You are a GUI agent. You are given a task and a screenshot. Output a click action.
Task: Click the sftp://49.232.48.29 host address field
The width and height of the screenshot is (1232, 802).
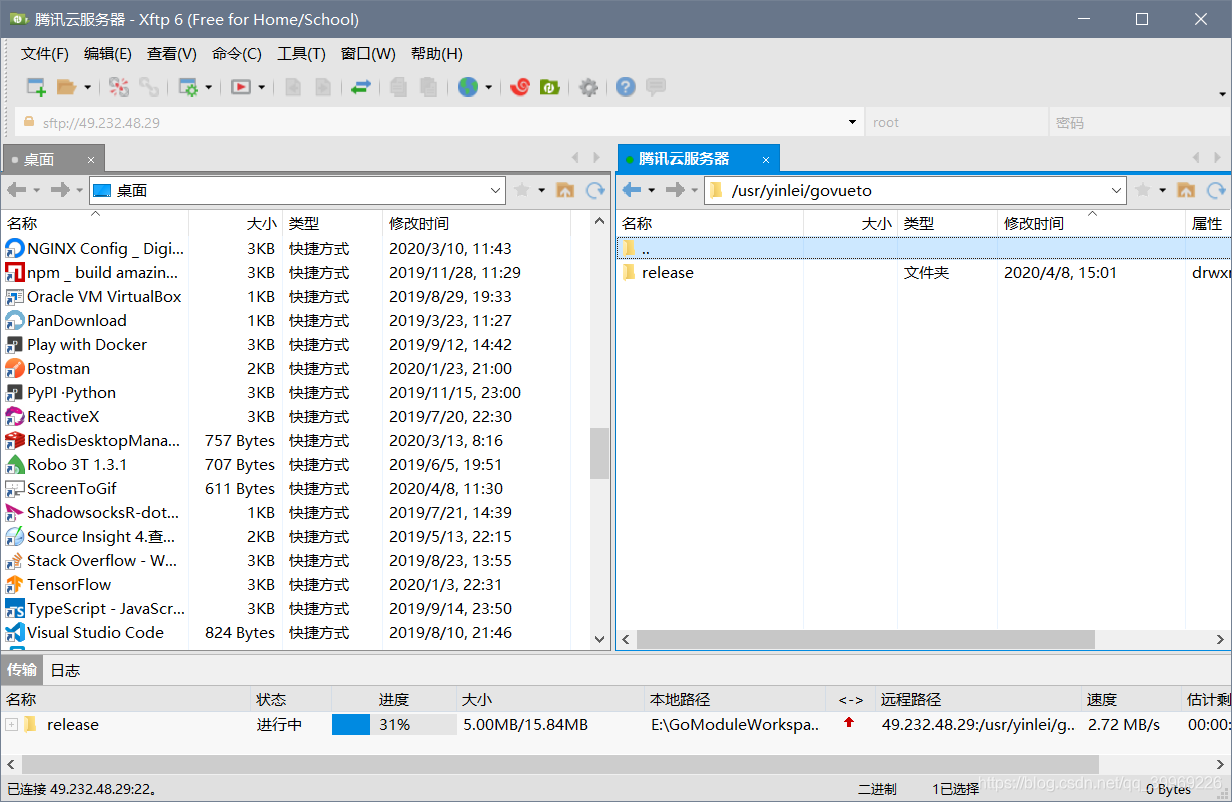pyautogui.click(x=440, y=122)
